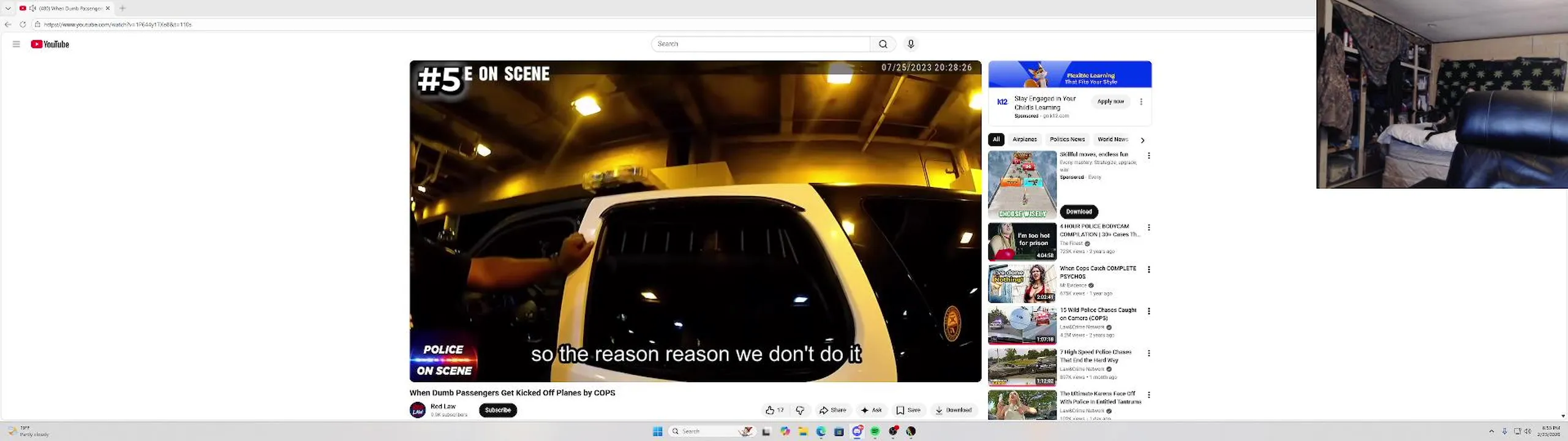The height and width of the screenshot is (441, 1568).
Task: Click the Share button under the video
Action: click(x=832, y=410)
